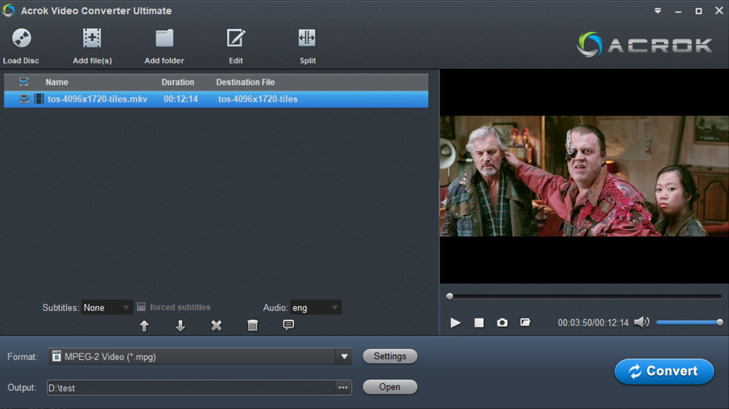The width and height of the screenshot is (729, 409).
Task: Click the preview seek bar handle
Action: pyautogui.click(x=450, y=296)
